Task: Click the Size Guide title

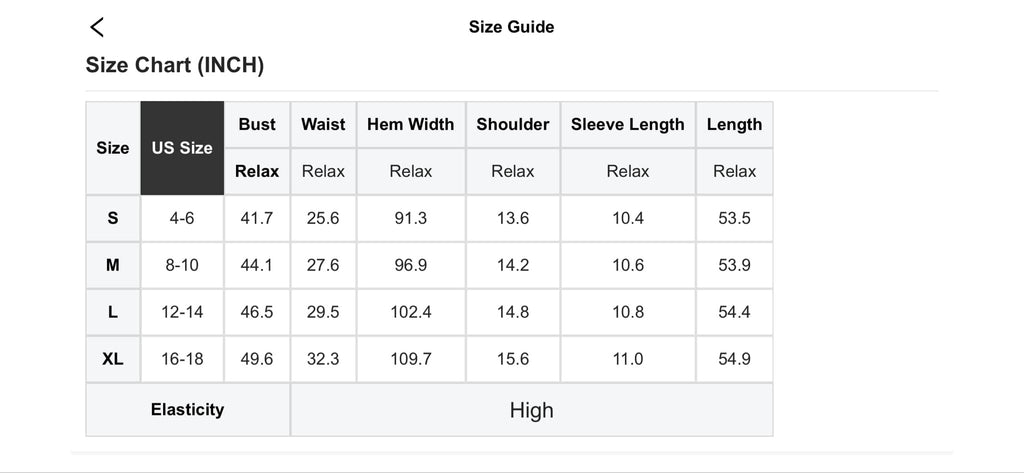Action: click(x=511, y=27)
